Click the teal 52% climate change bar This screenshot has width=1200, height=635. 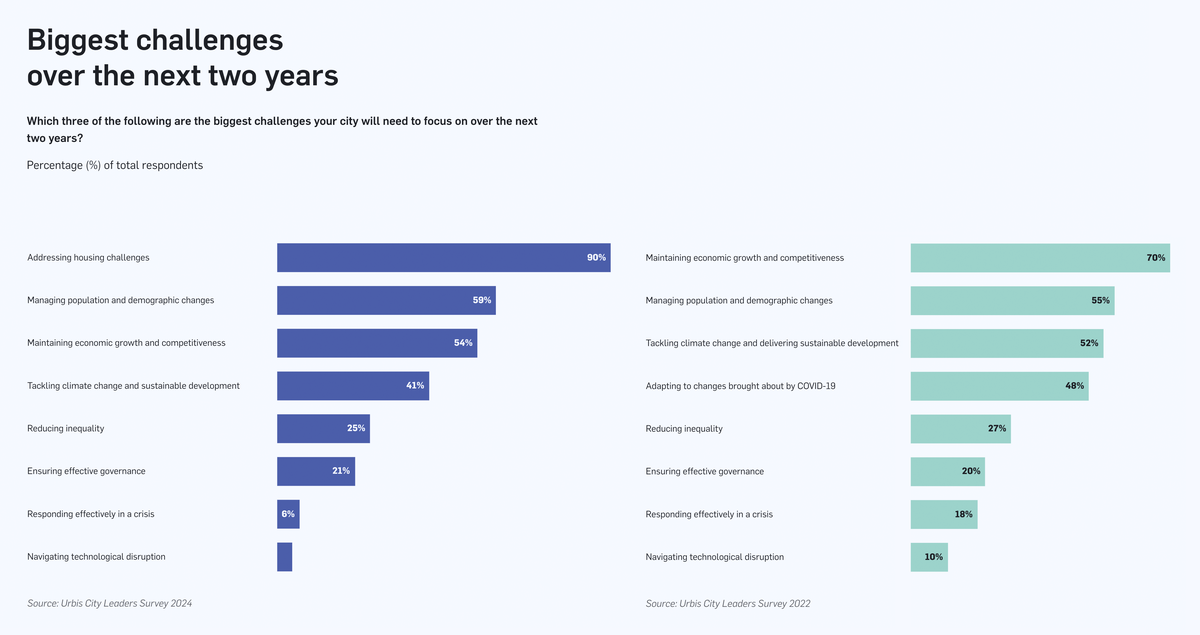pos(1007,343)
